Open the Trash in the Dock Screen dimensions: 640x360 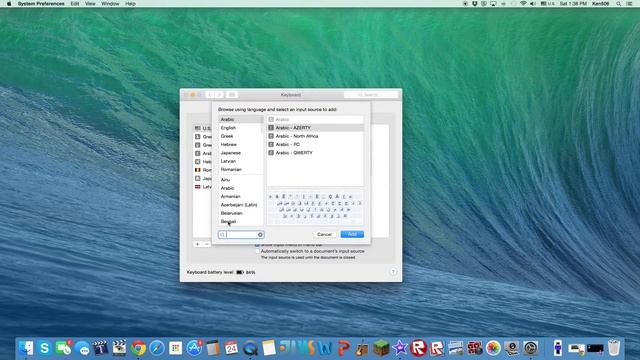614,348
